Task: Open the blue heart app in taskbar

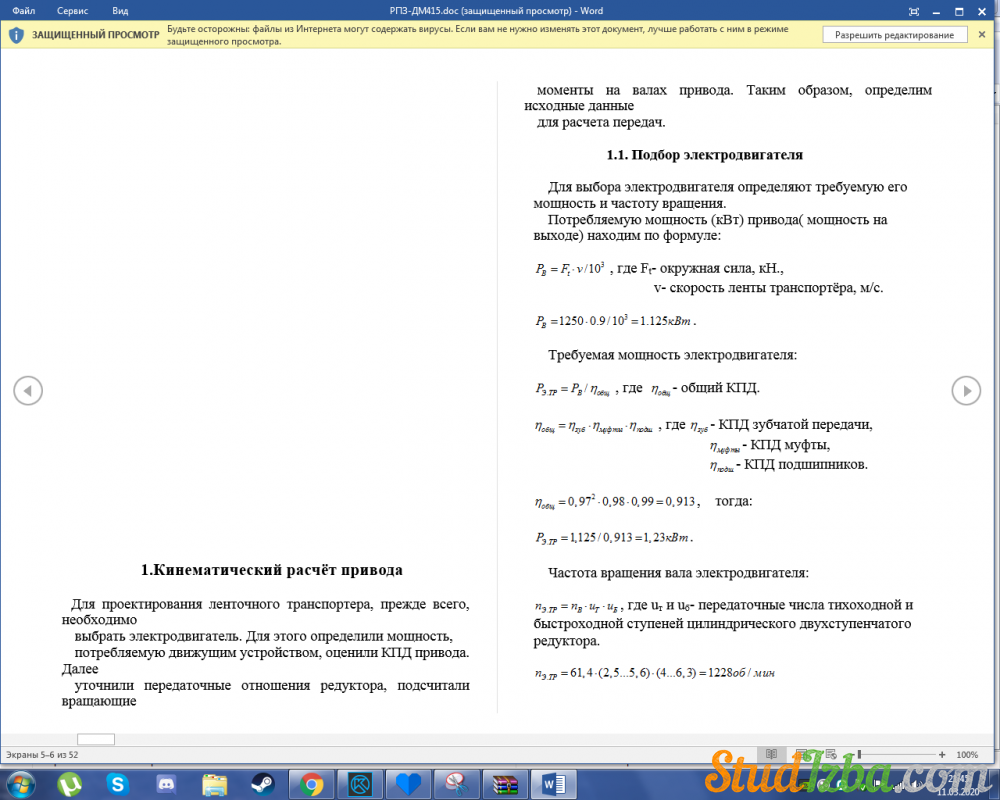Action: (408, 784)
